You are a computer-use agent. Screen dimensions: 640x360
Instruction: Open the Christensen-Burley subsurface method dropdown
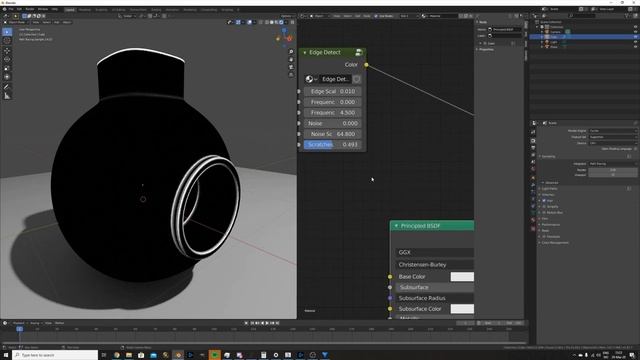(x=435, y=264)
